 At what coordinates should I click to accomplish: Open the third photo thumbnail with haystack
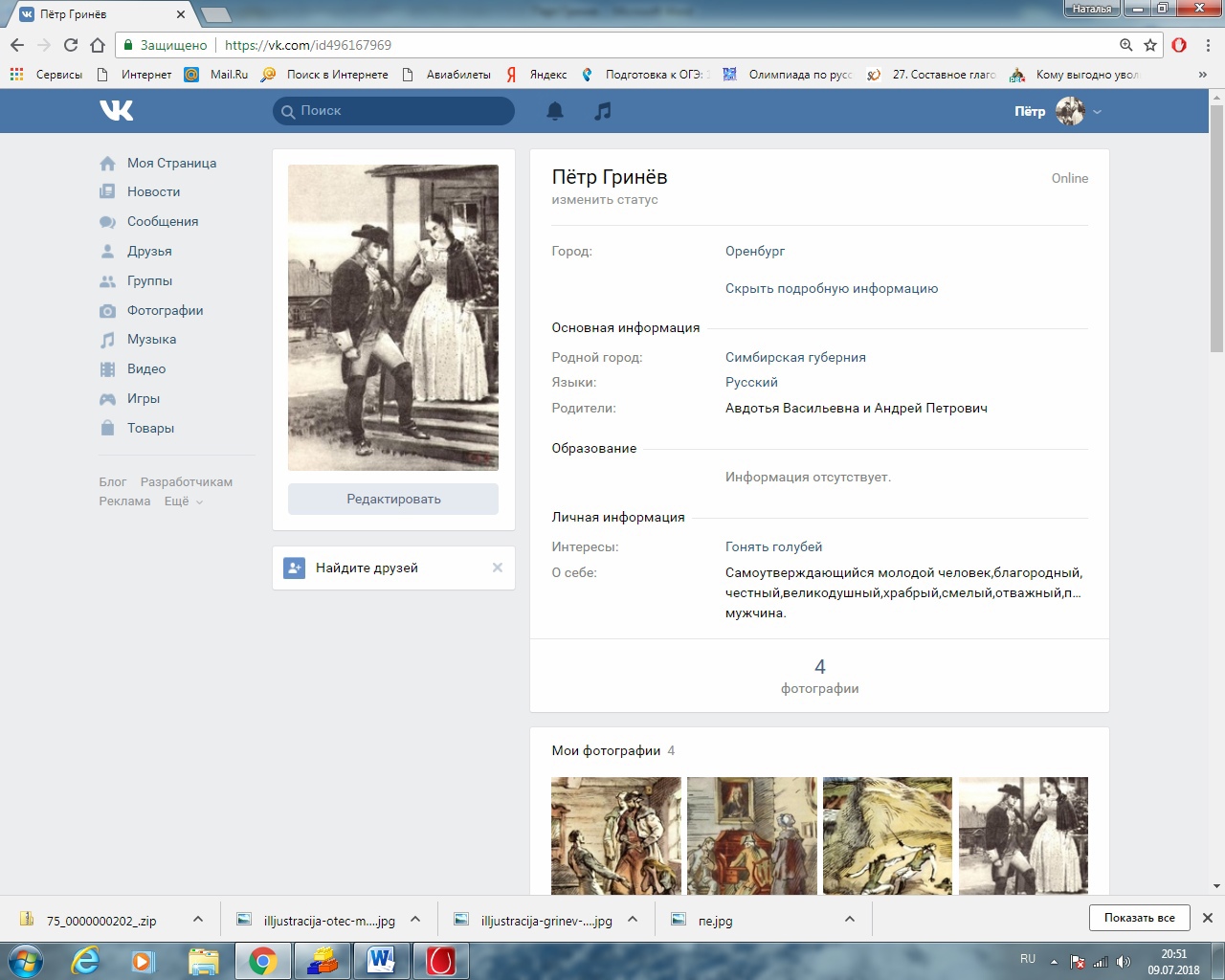887,836
